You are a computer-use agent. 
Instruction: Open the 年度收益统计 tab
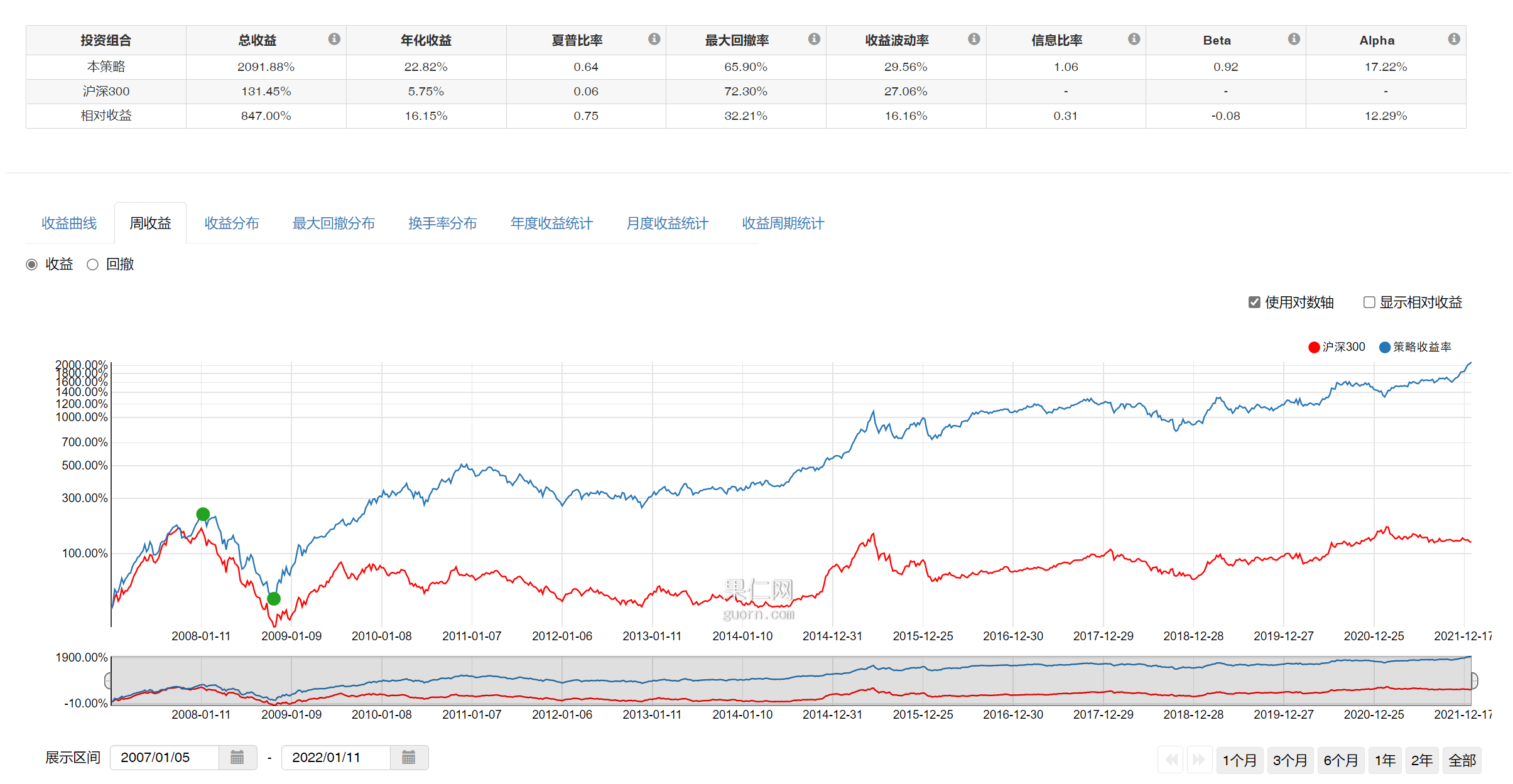[551, 223]
